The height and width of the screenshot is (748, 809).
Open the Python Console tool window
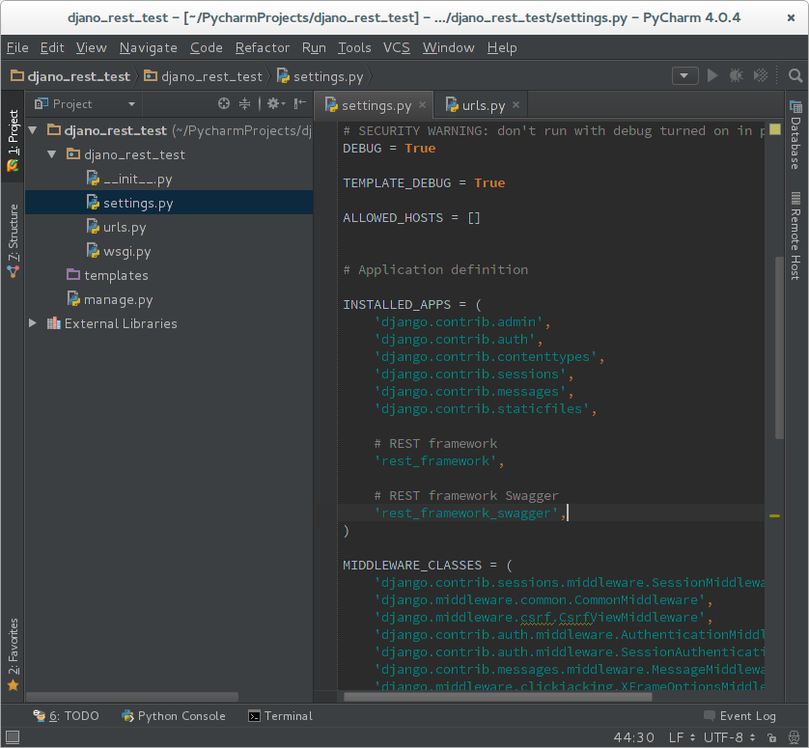[x=173, y=716]
